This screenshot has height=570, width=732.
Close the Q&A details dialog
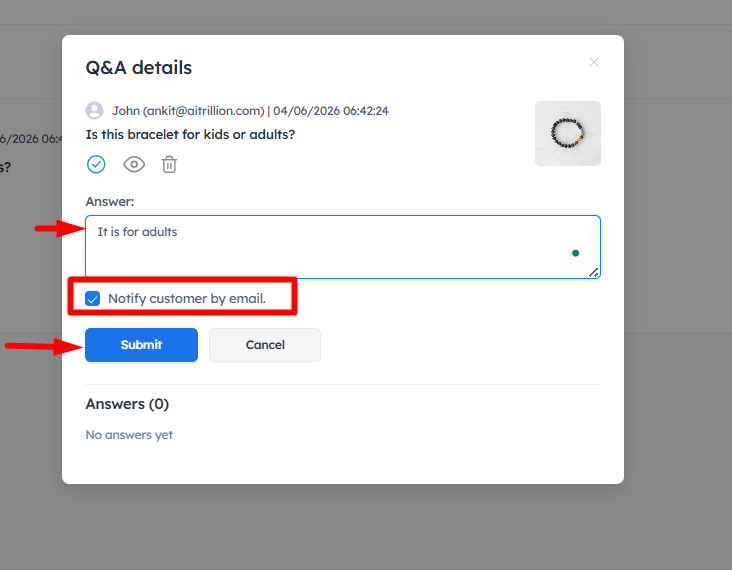point(594,62)
